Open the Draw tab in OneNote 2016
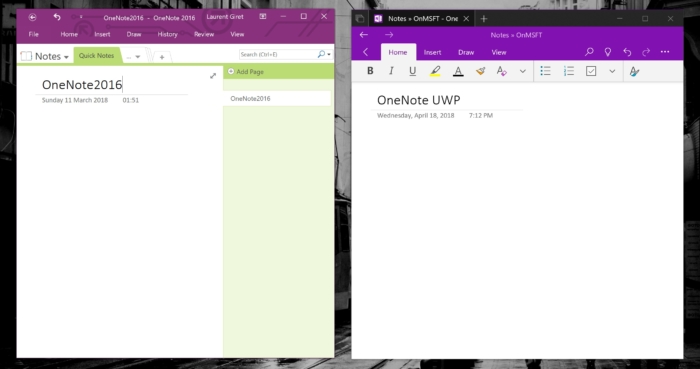Image resolution: width=700 pixels, height=369 pixels. click(x=133, y=34)
